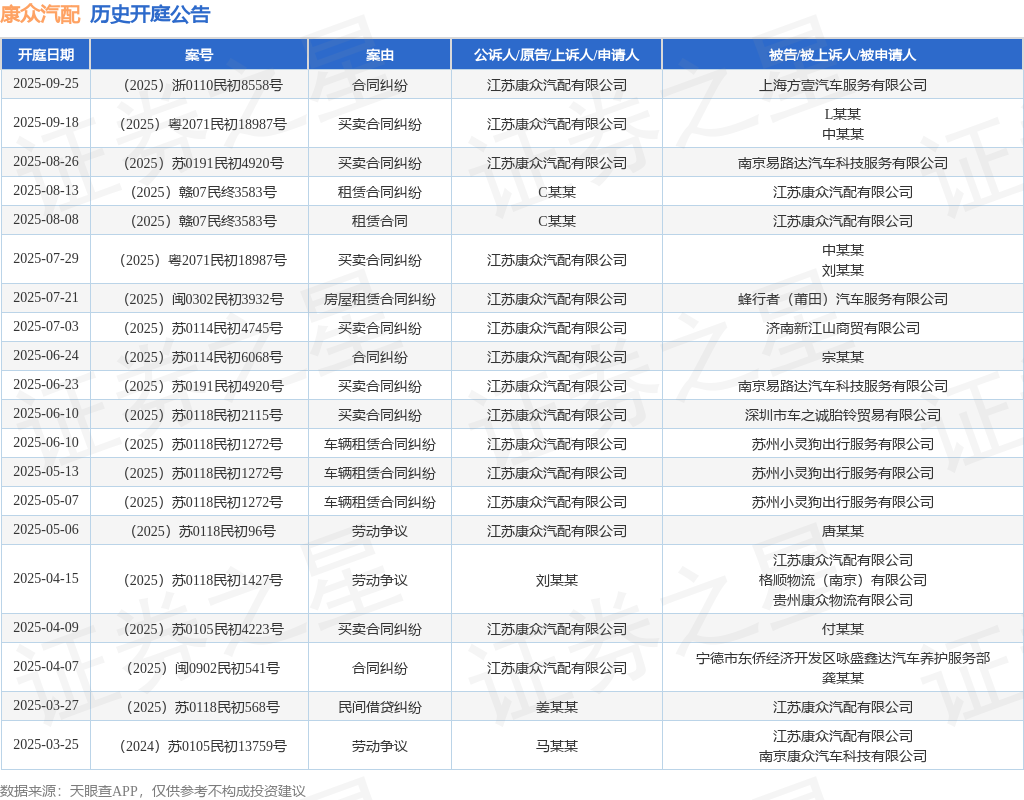1024x800 pixels.
Task: Click the 公诉人/原告/上诉人/申请人 column header
Action: pyautogui.click(x=556, y=55)
